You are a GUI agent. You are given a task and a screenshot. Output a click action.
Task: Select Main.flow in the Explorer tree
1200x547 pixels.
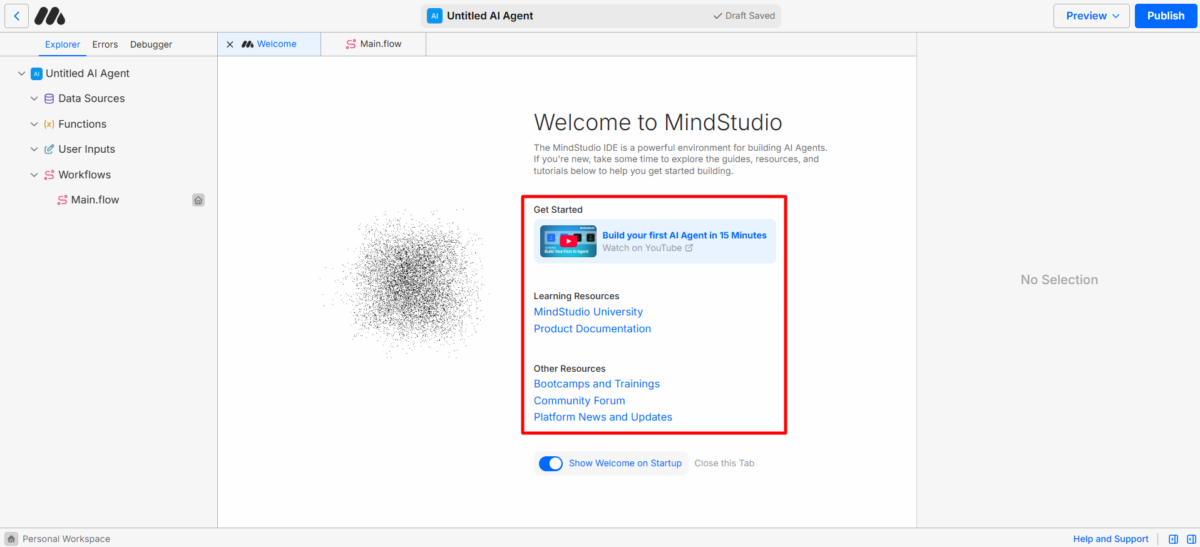(95, 200)
